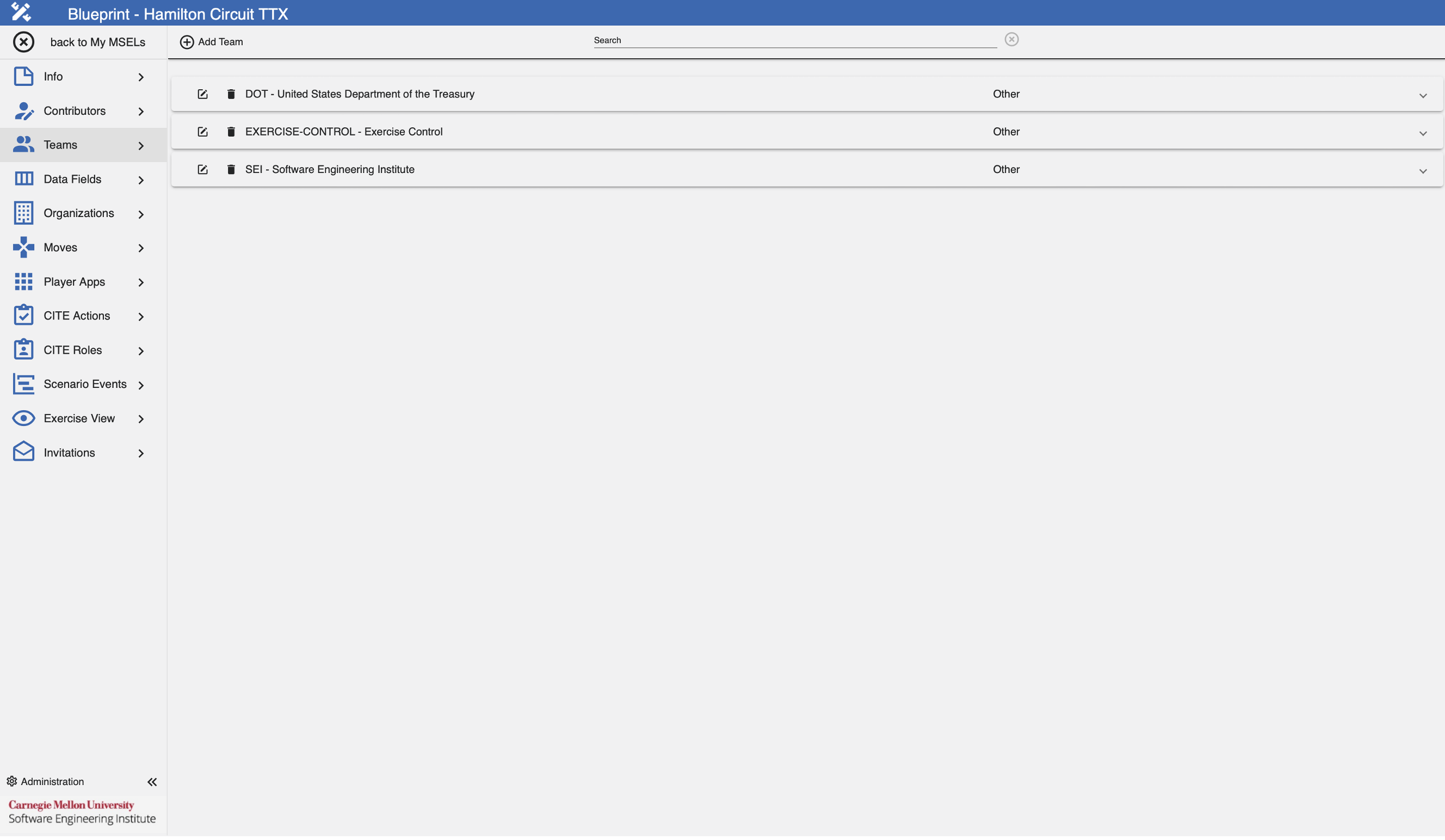Image resolution: width=1445 pixels, height=840 pixels.
Task: Select the Exercise View menu item
Action: [79, 418]
